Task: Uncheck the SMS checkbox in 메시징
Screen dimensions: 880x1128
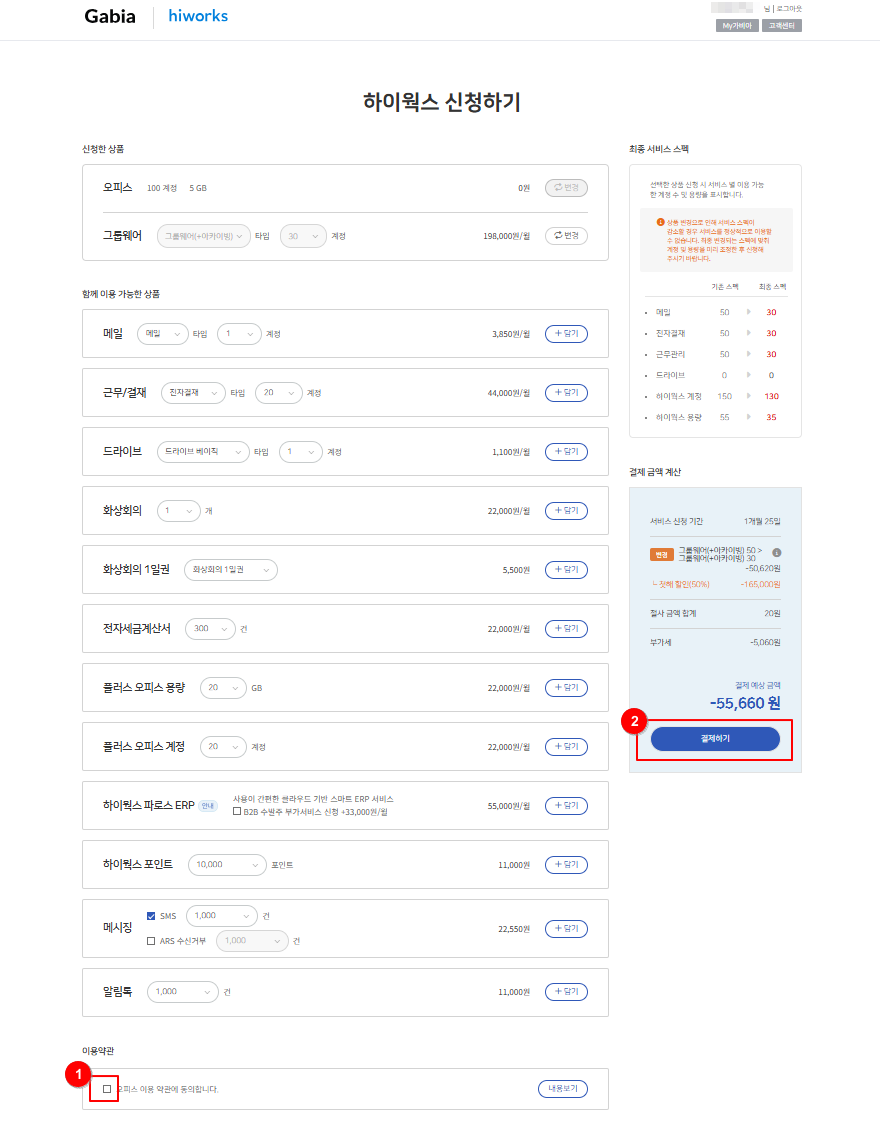Action: [x=151, y=916]
